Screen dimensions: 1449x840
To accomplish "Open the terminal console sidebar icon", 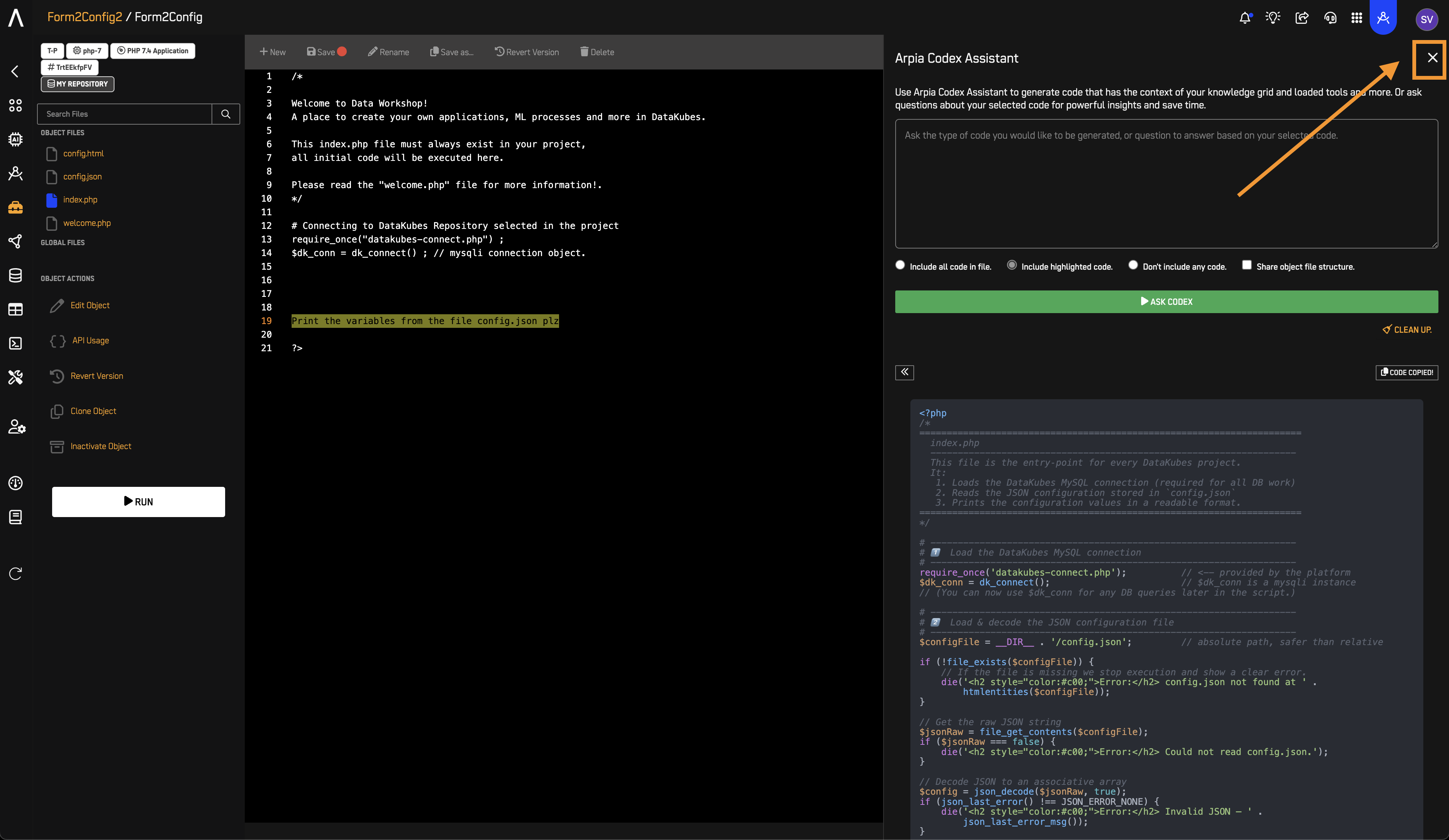I will tap(15, 343).
